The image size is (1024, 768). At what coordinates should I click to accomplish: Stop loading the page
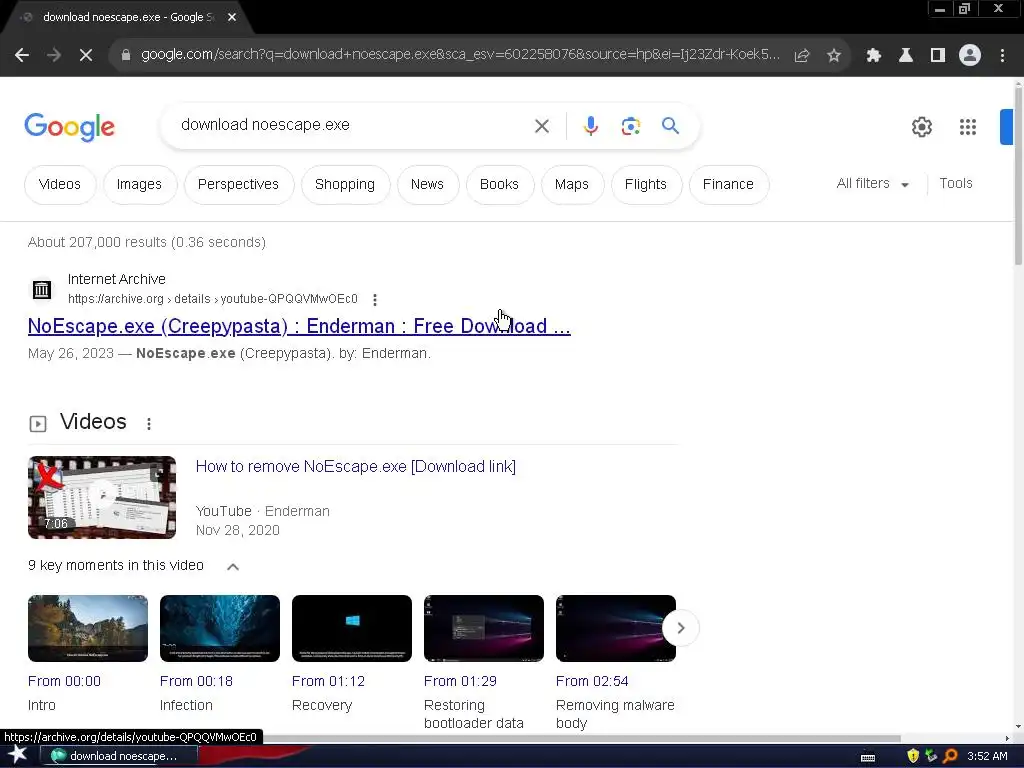(x=86, y=56)
